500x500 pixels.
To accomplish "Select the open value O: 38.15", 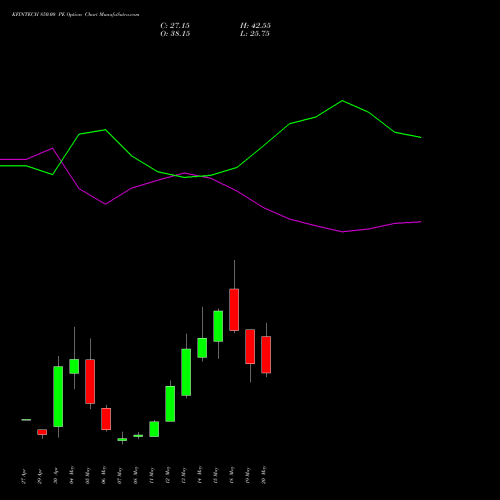I will pos(175,34).
